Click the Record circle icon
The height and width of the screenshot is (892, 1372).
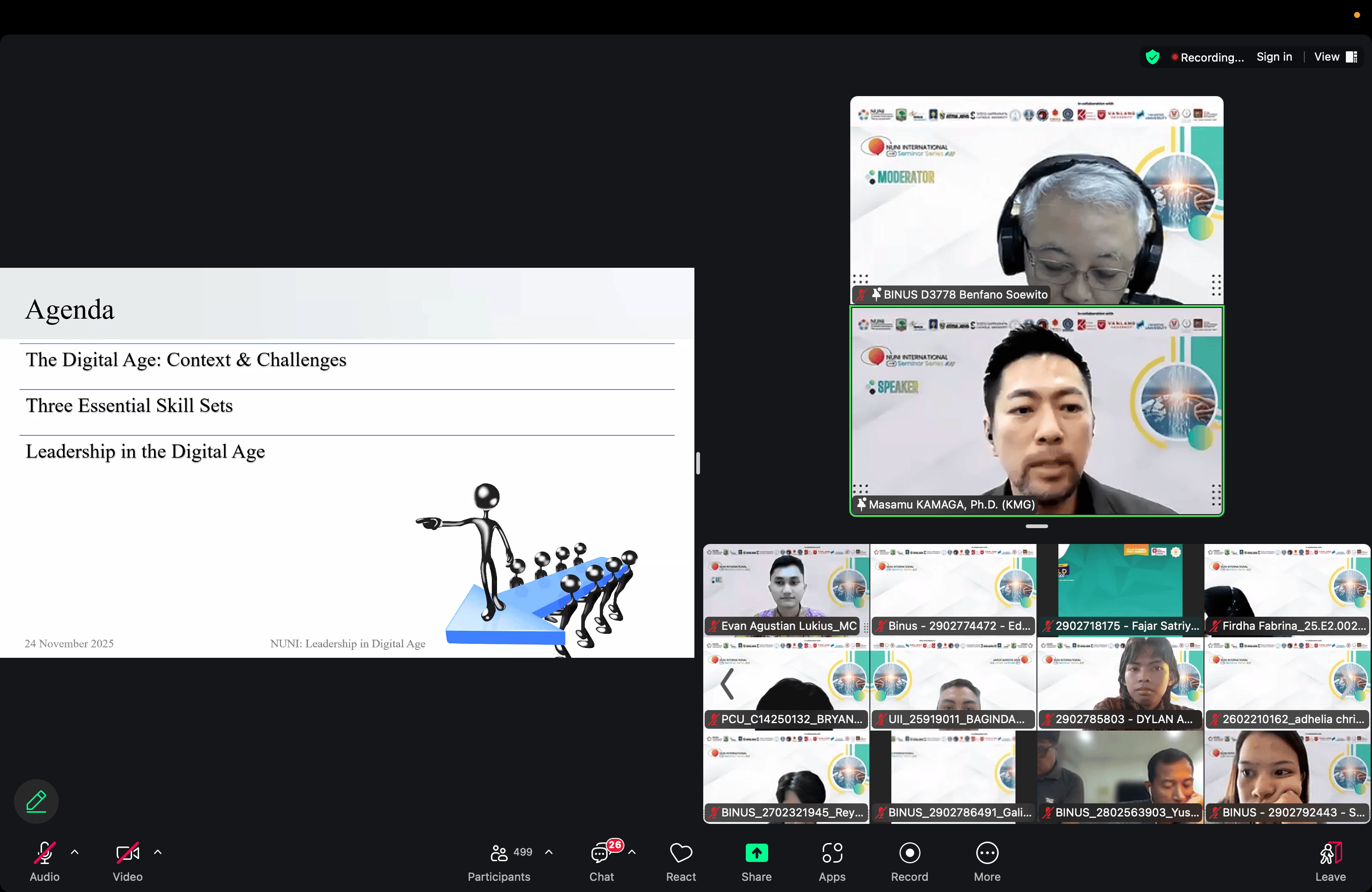(909, 853)
